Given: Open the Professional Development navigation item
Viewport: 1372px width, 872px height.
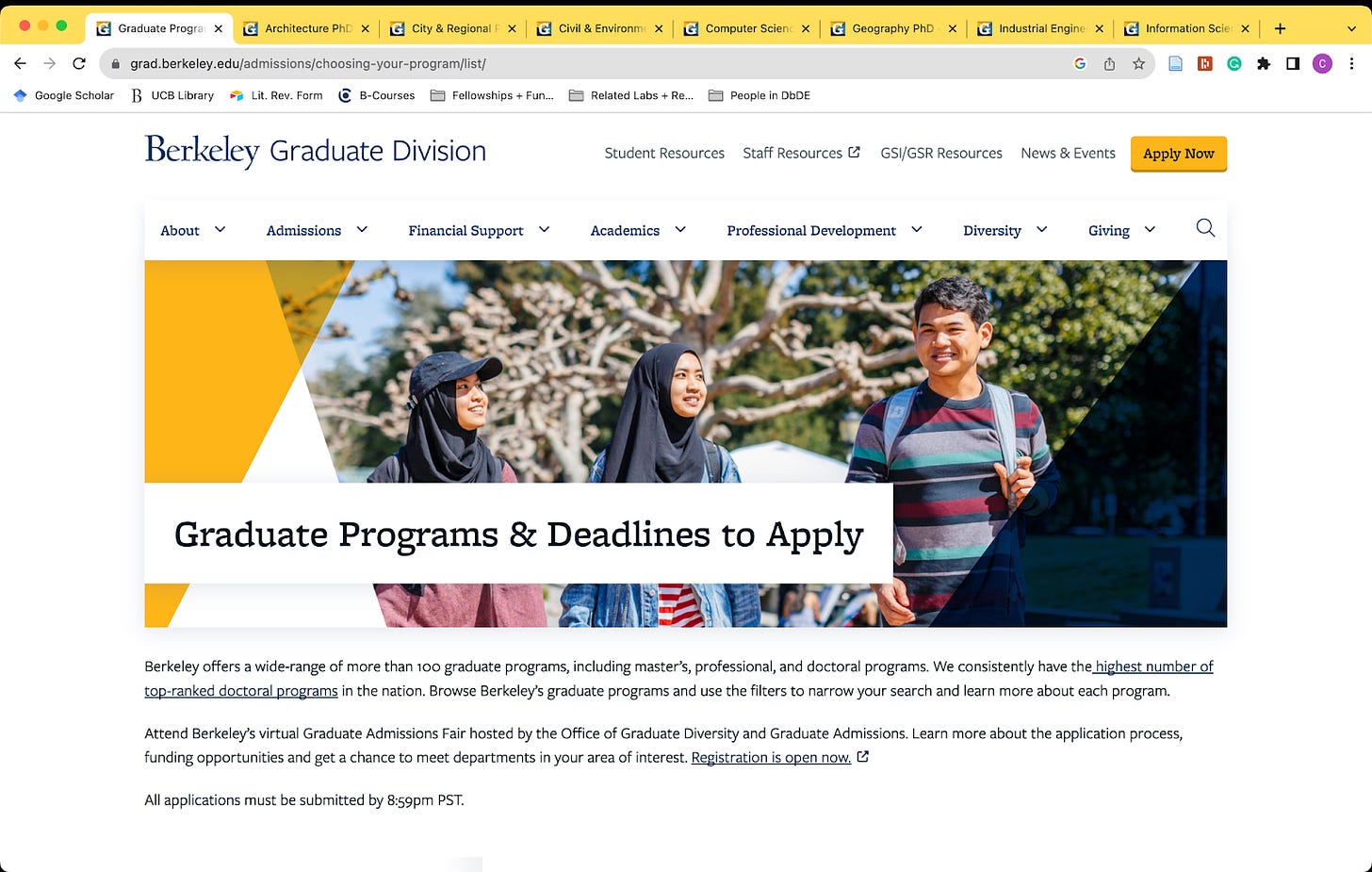Looking at the screenshot, I should tap(811, 230).
